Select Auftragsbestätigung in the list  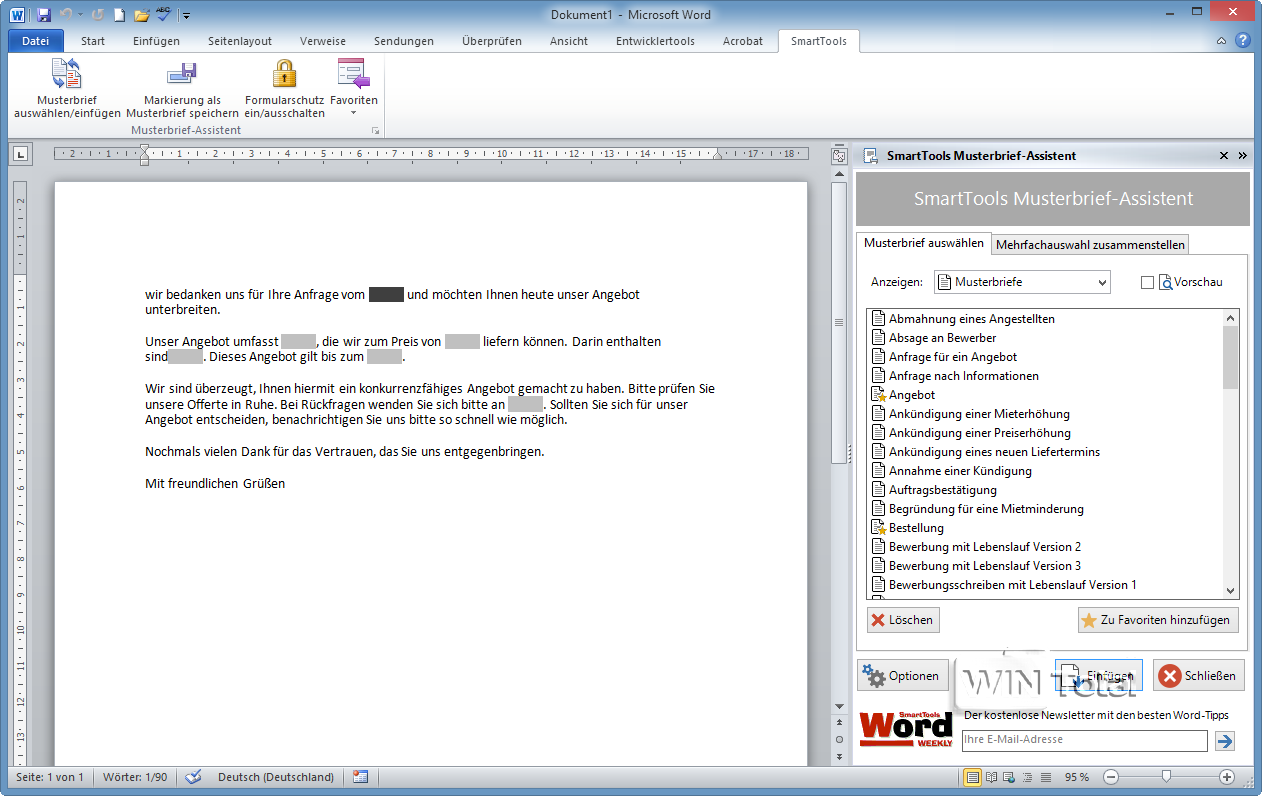tap(943, 490)
